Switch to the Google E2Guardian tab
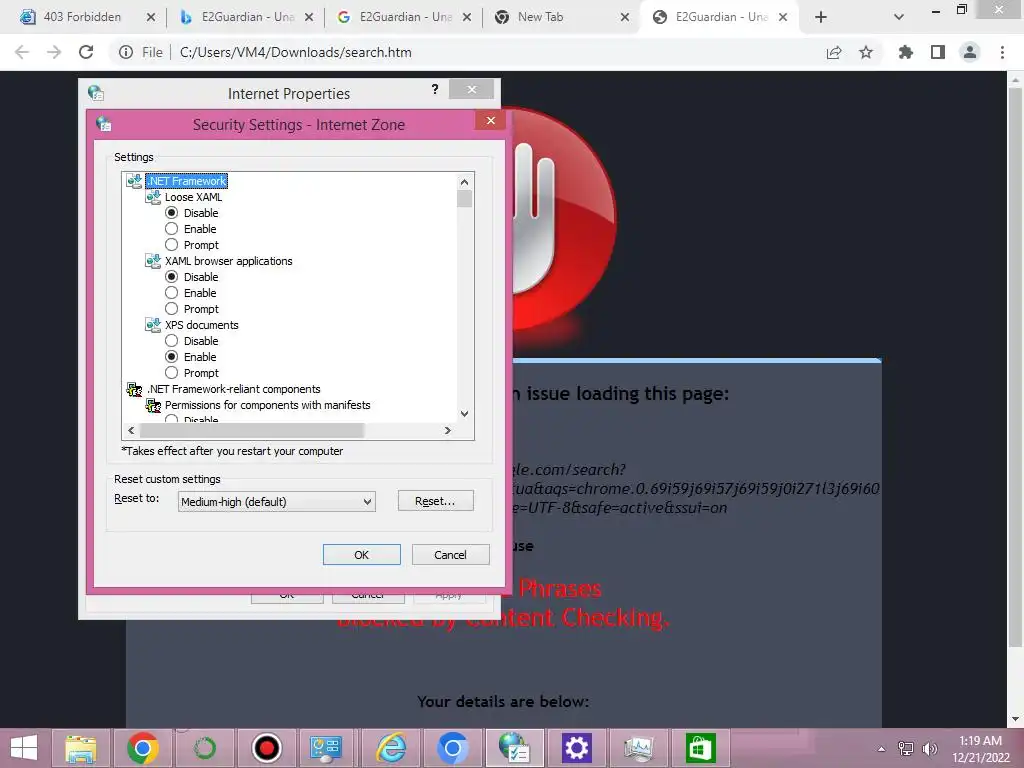The width and height of the screenshot is (1024, 768). click(x=406, y=17)
